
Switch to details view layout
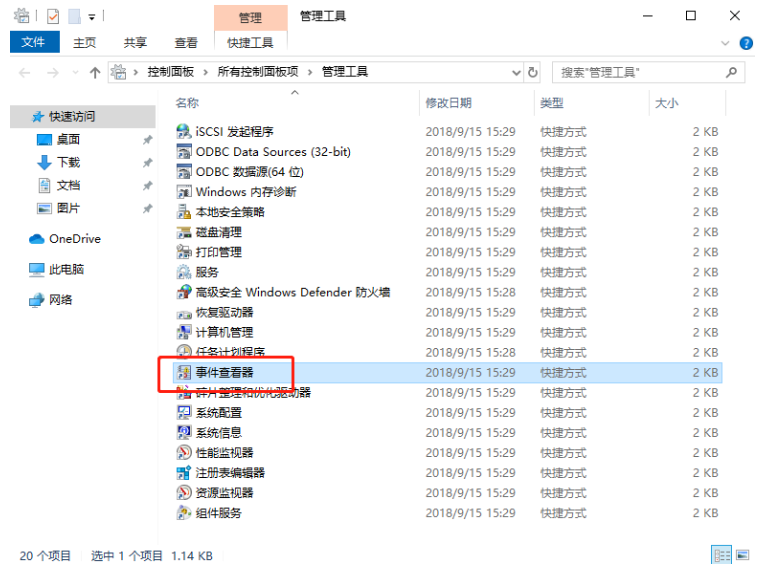720,555
